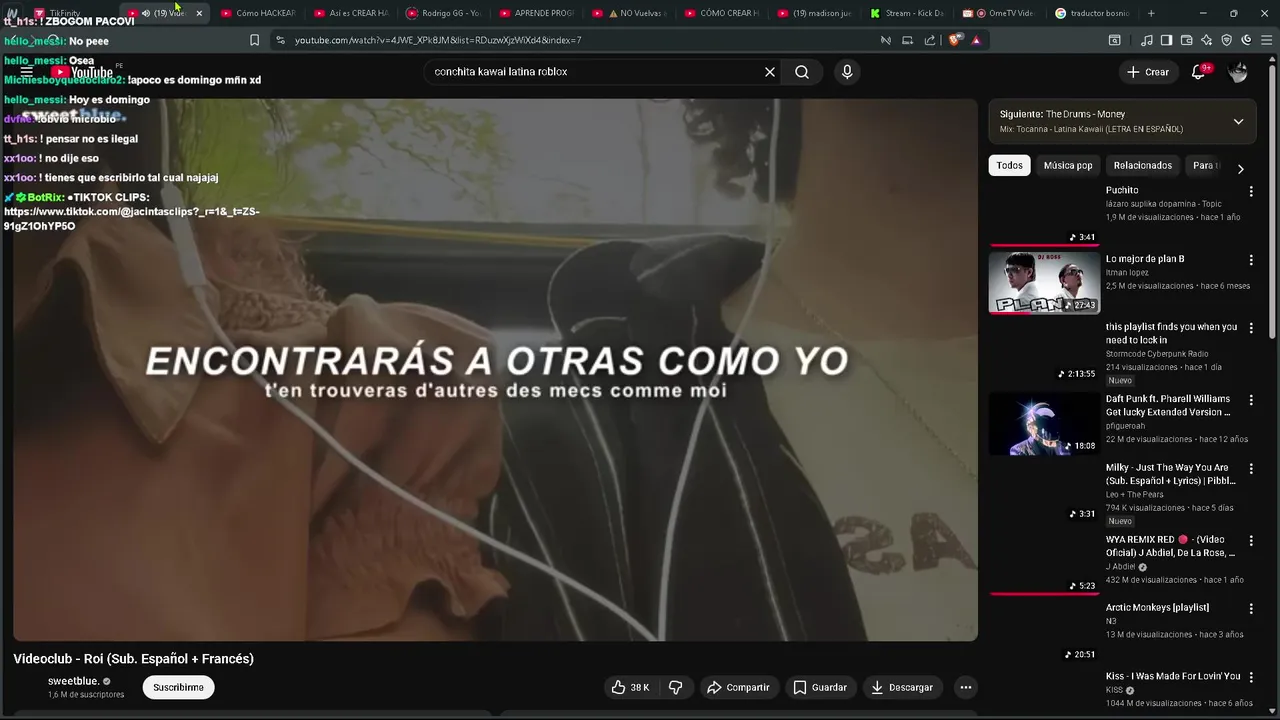Show more filter chips with right arrow
This screenshot has width=1280, height=720.
pos(1240,168)
